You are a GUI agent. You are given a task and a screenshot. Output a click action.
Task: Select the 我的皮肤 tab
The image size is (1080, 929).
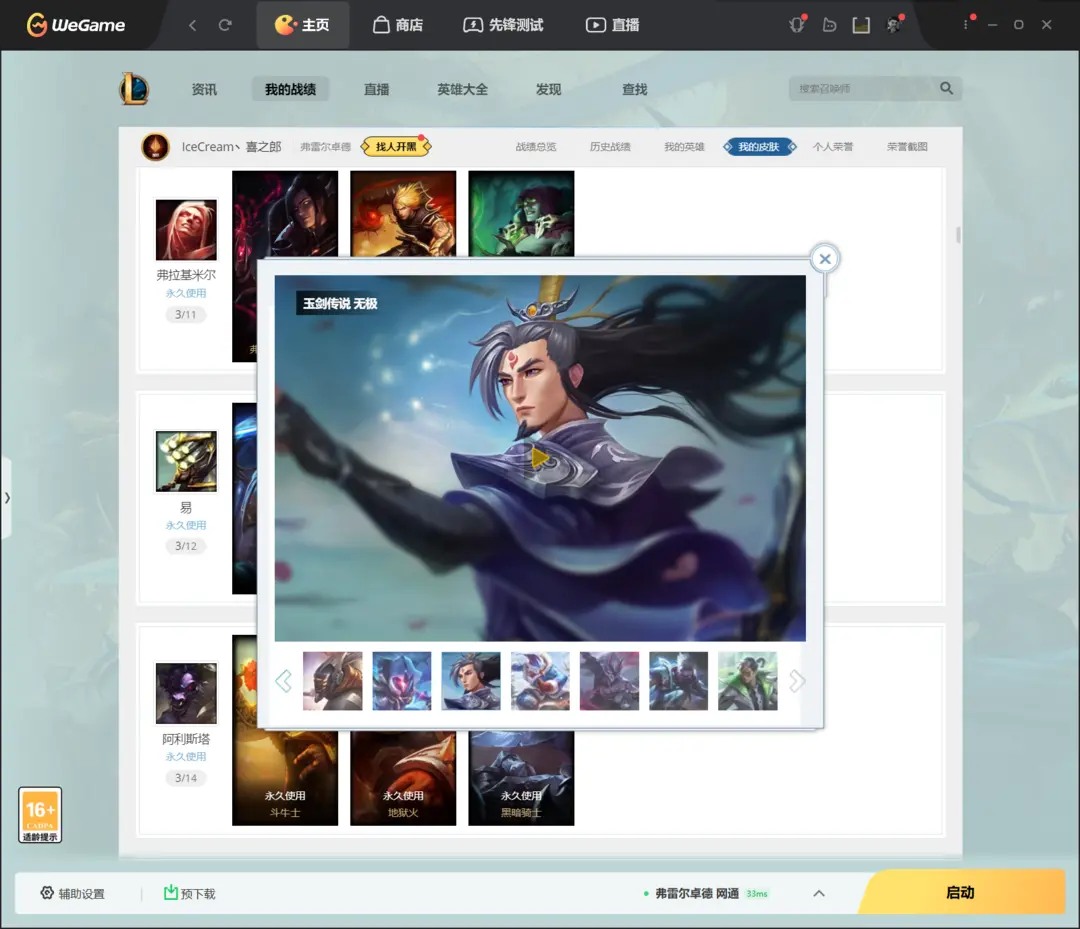759,147
